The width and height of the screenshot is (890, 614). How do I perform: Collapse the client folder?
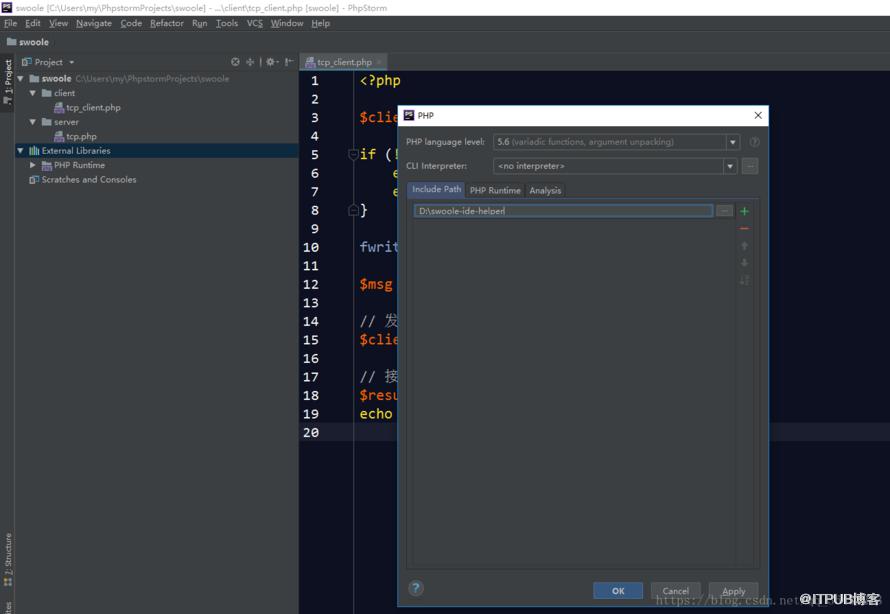click(33, 93)
